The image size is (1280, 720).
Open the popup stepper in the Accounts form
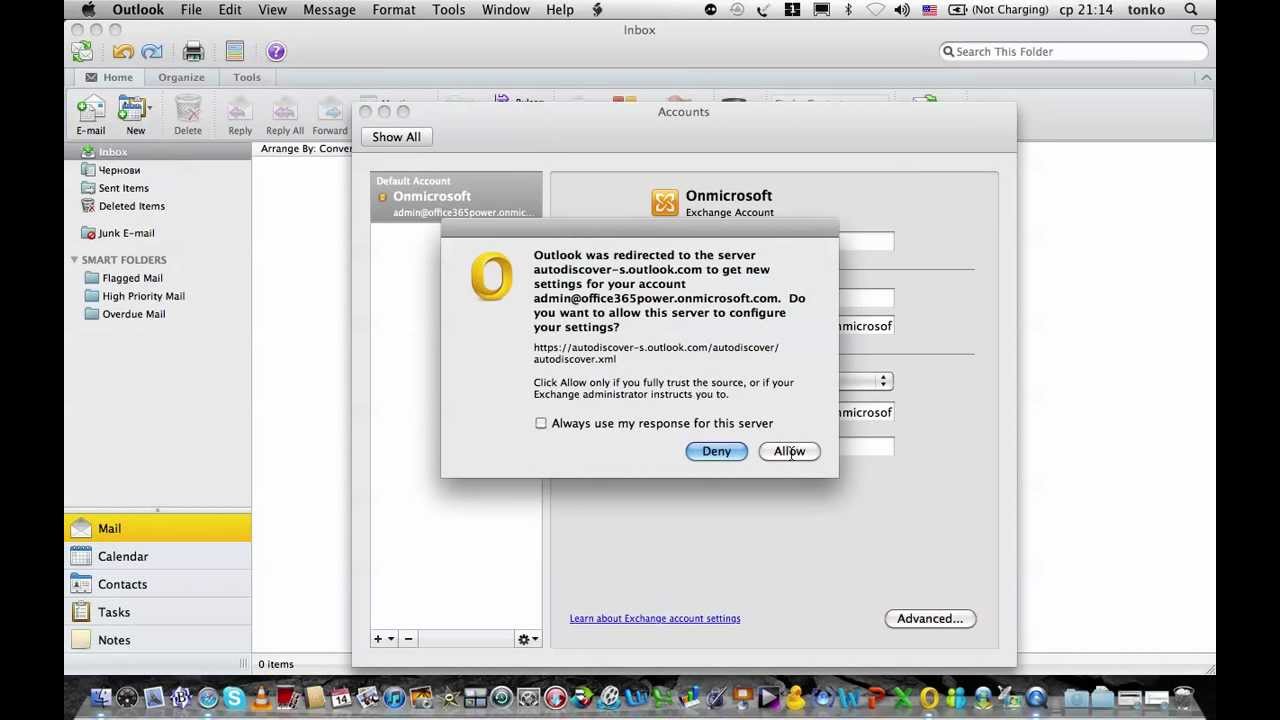(883, 381)
